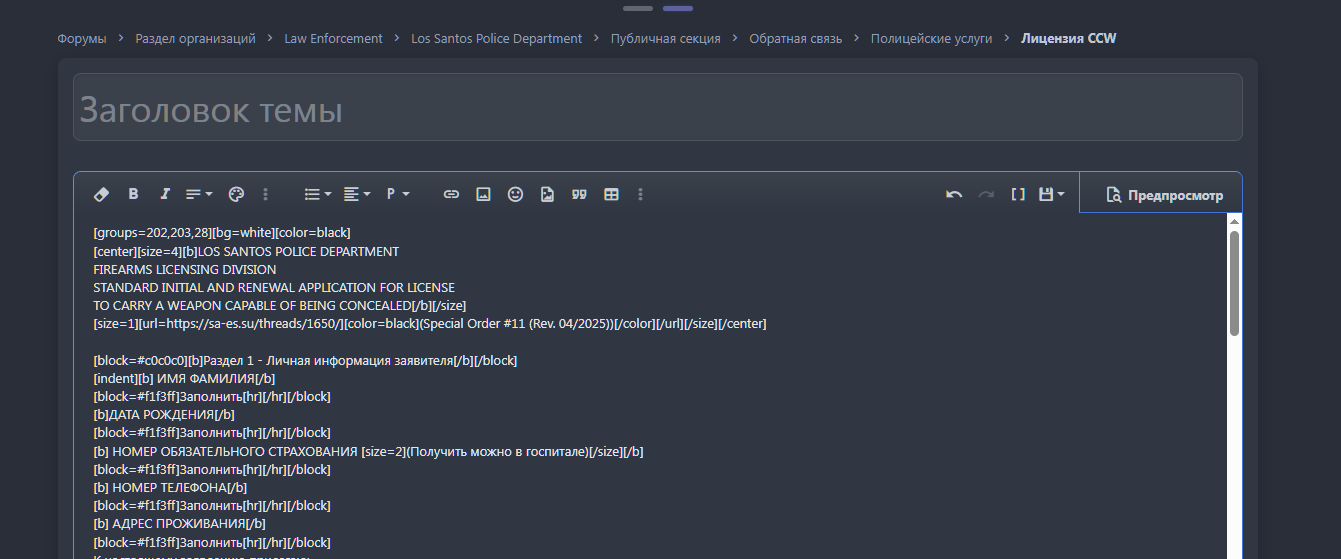
Task: Open the text color palette
Action: (236, 194)
